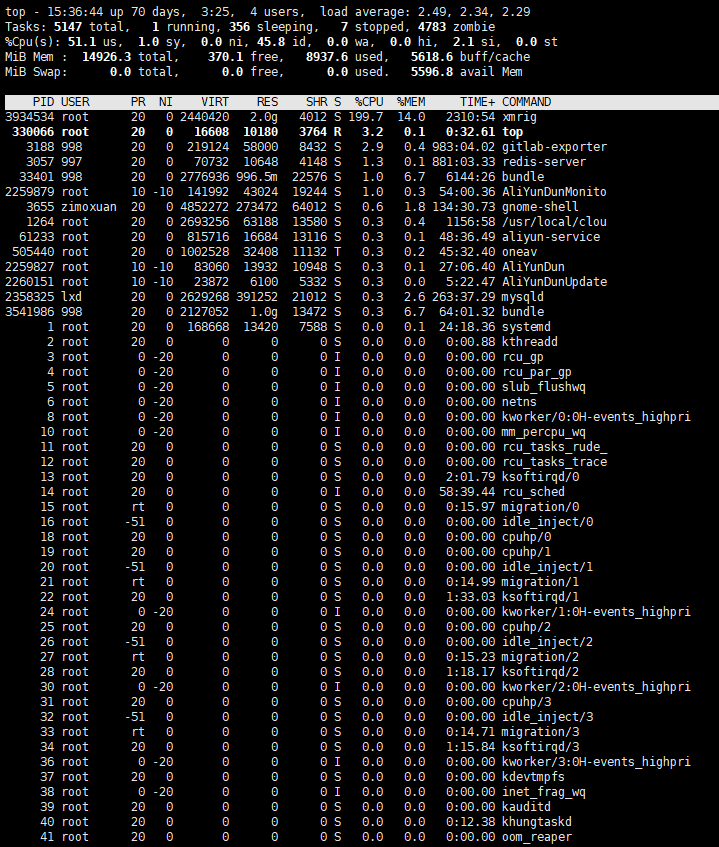
Task: Click the khungtaskd command
Action: pyautogui.click(x=537, y=822)
